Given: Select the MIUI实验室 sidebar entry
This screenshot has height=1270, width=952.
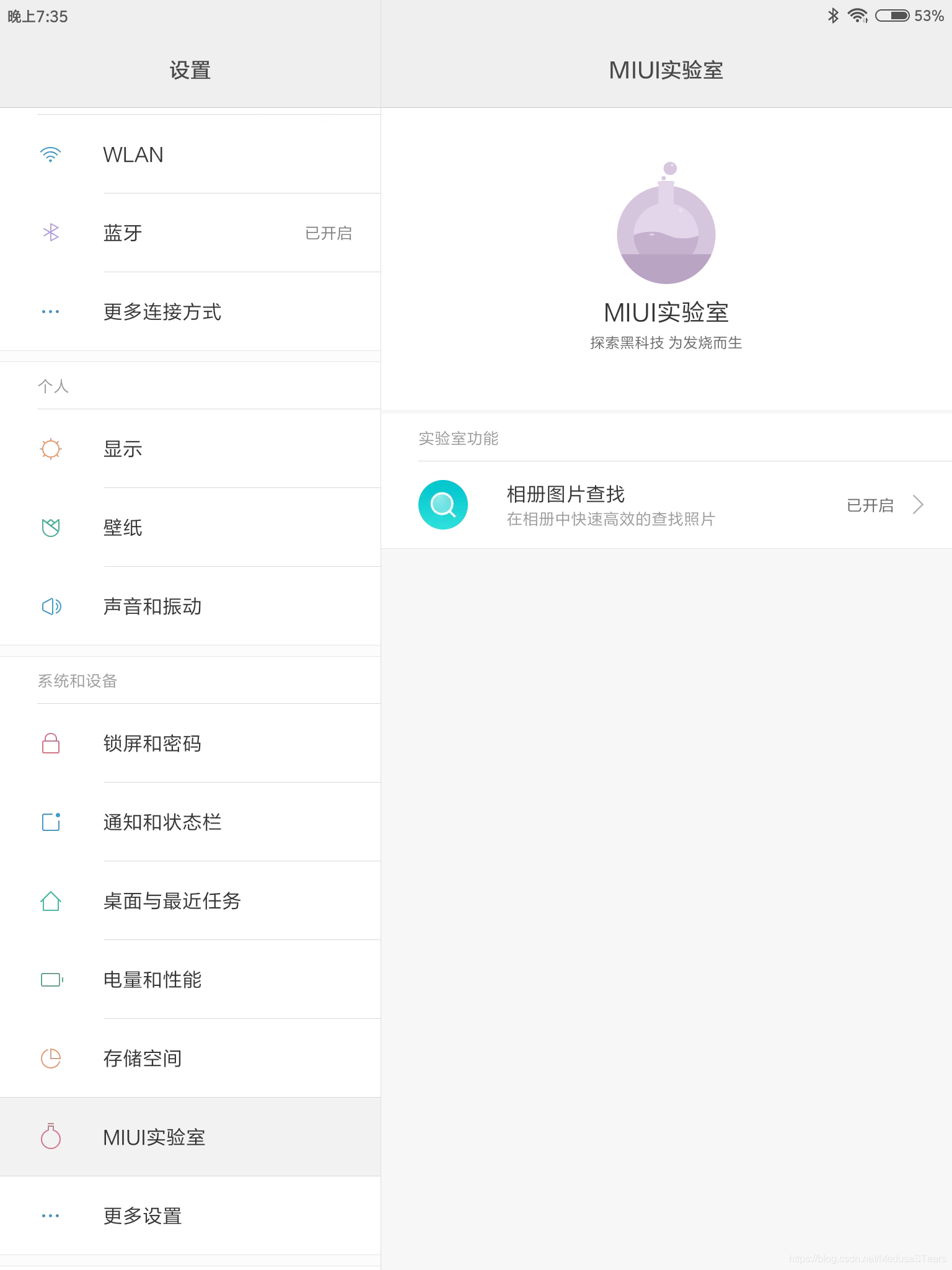Looking at the screenshot, I should [190, 1137].
